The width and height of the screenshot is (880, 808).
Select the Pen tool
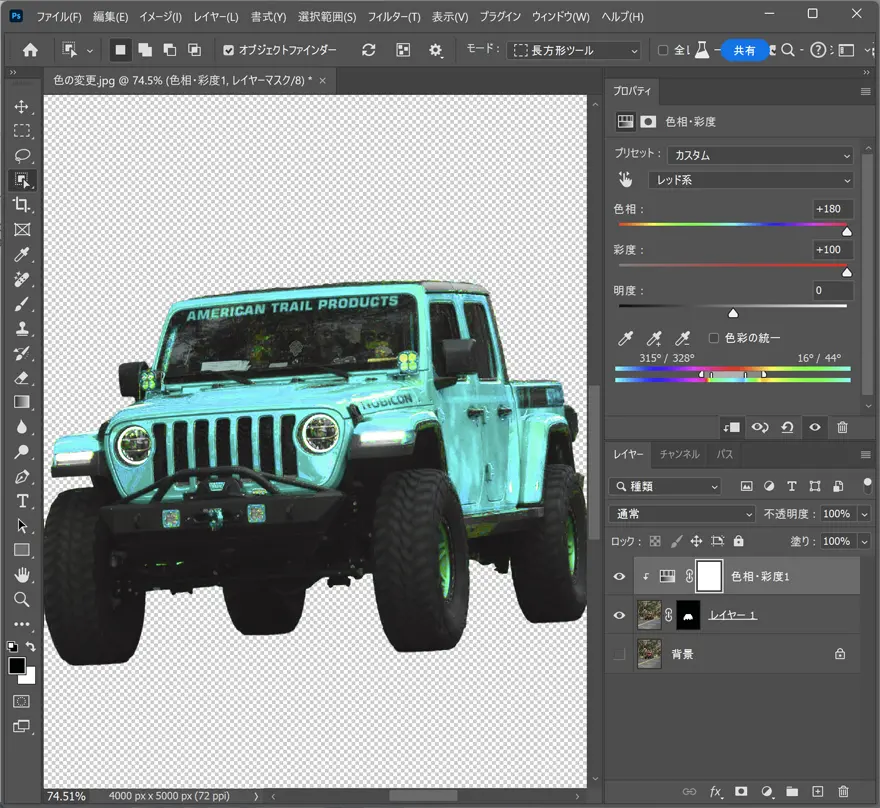[x=22, y=477]
